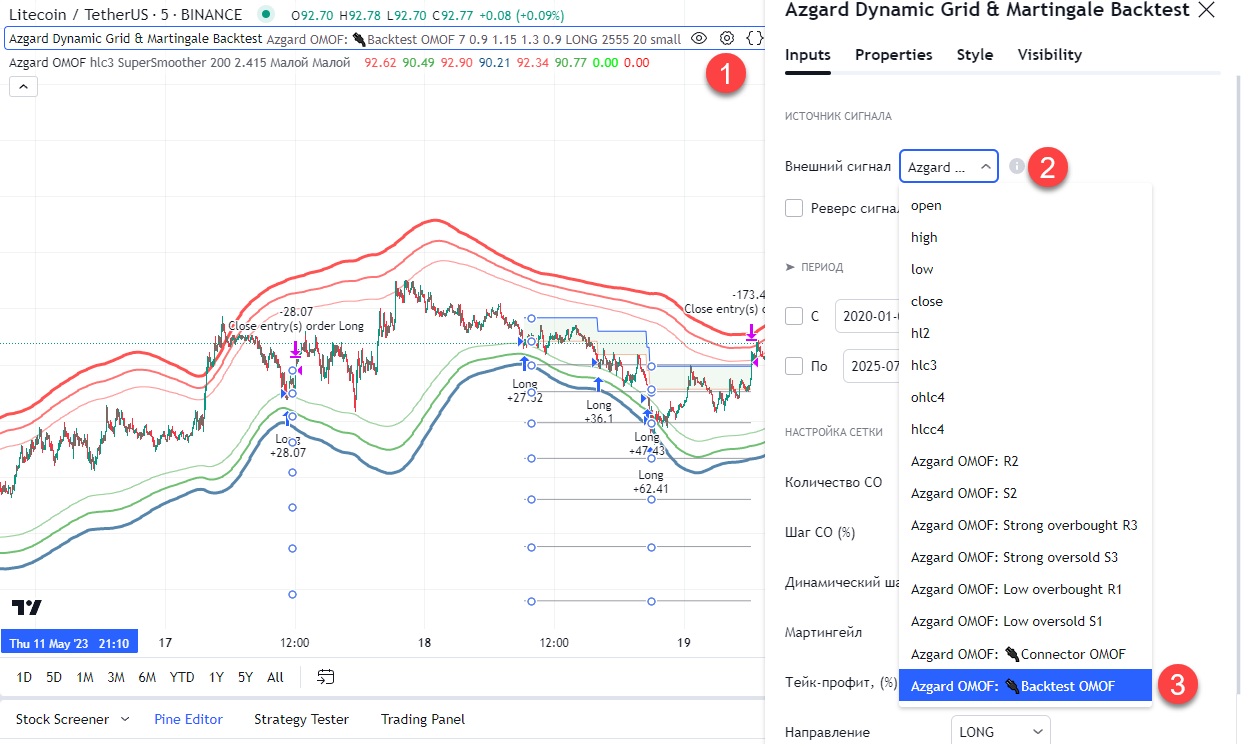Switch to the Visibility tab
The height and width of the screenshot is (744, 1241).
pos(1050,55)
